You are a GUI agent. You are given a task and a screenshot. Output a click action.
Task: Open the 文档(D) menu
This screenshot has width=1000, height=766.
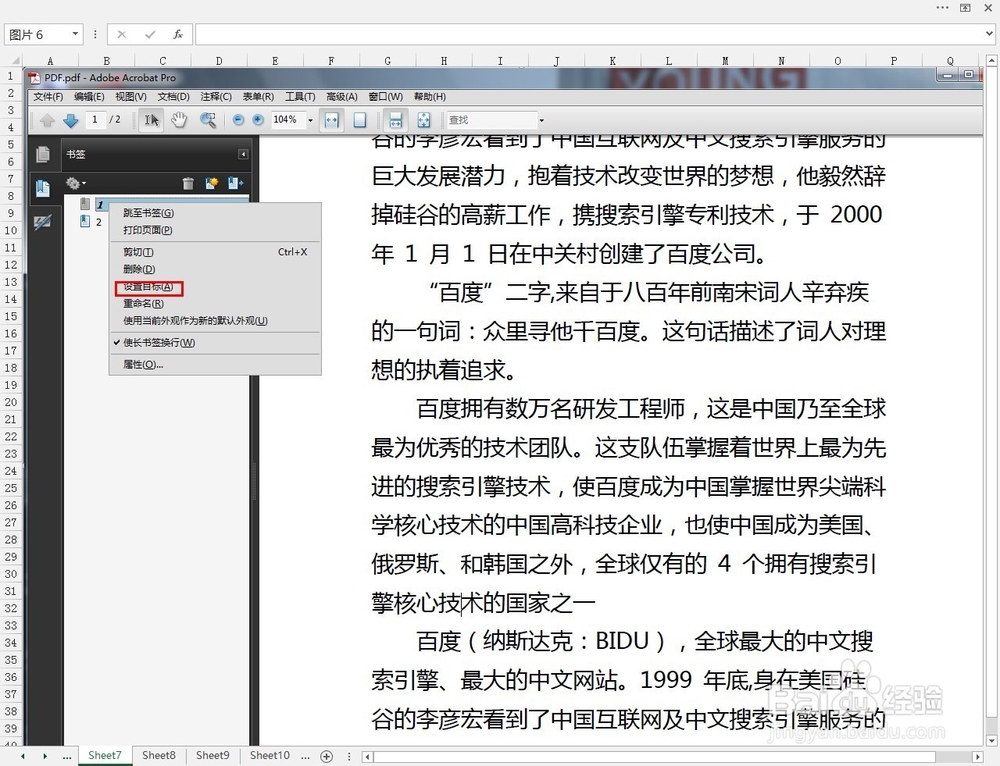pyautogui.click(x=173, y=97)
